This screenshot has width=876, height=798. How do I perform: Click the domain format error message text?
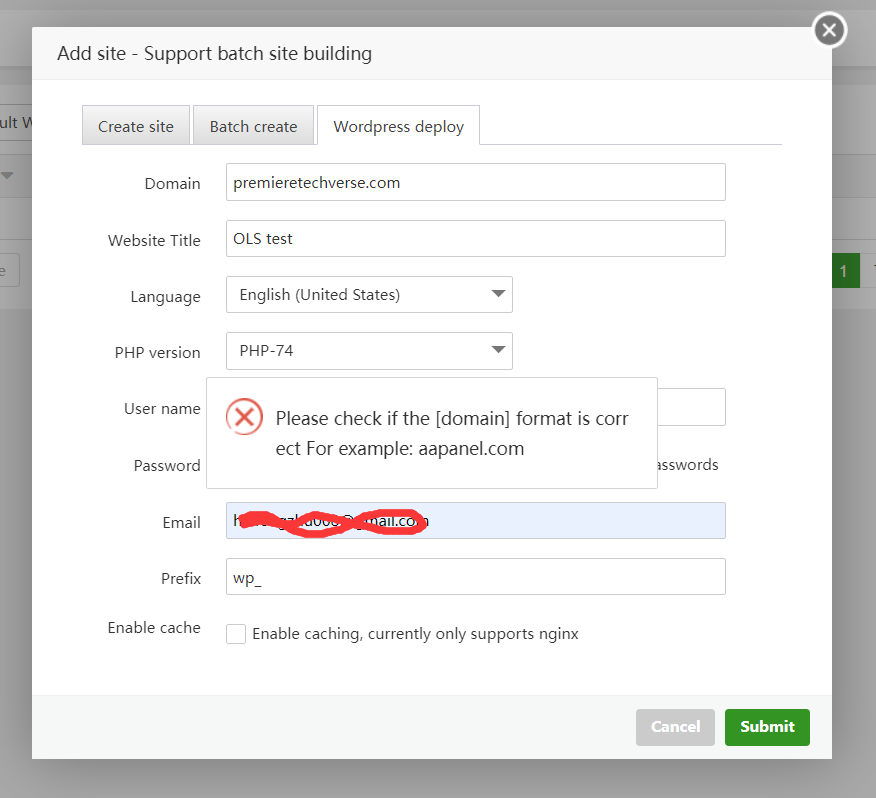coord(452,433)
